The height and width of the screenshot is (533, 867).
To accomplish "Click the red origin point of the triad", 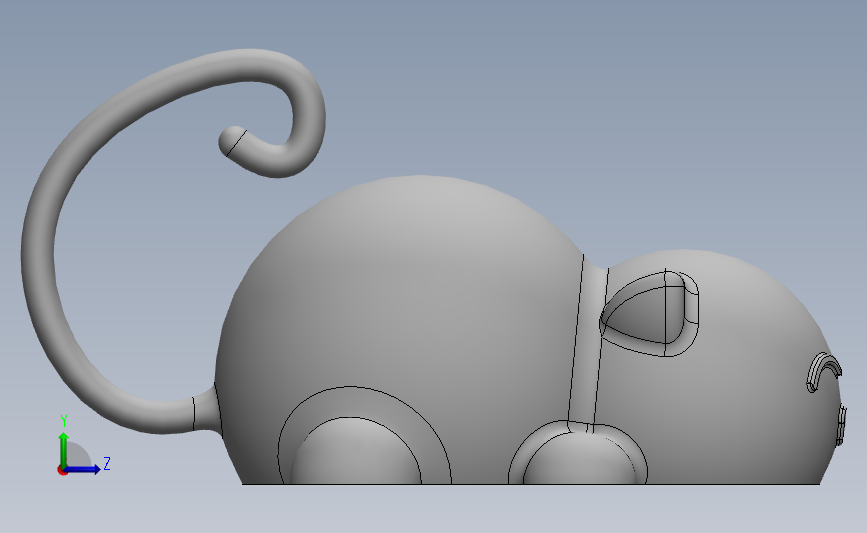I will pos(62,471).
